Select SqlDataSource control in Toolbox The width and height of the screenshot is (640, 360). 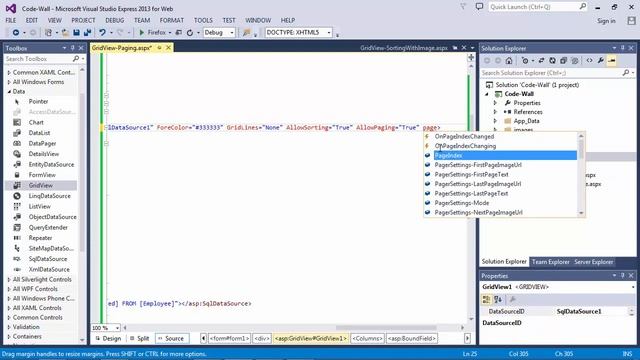point(48,259)
